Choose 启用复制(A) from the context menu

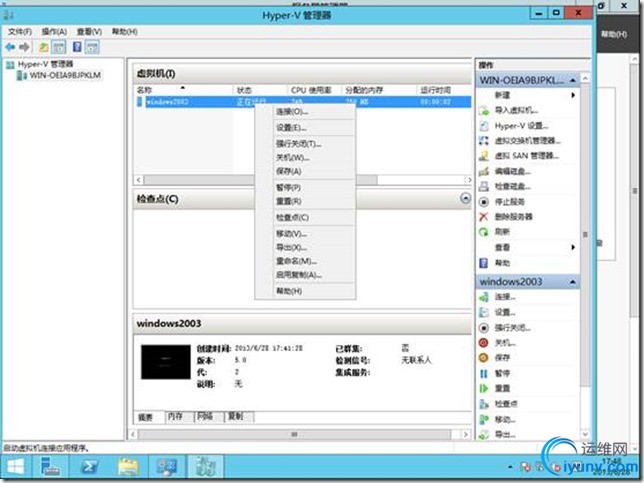[305, 275]
